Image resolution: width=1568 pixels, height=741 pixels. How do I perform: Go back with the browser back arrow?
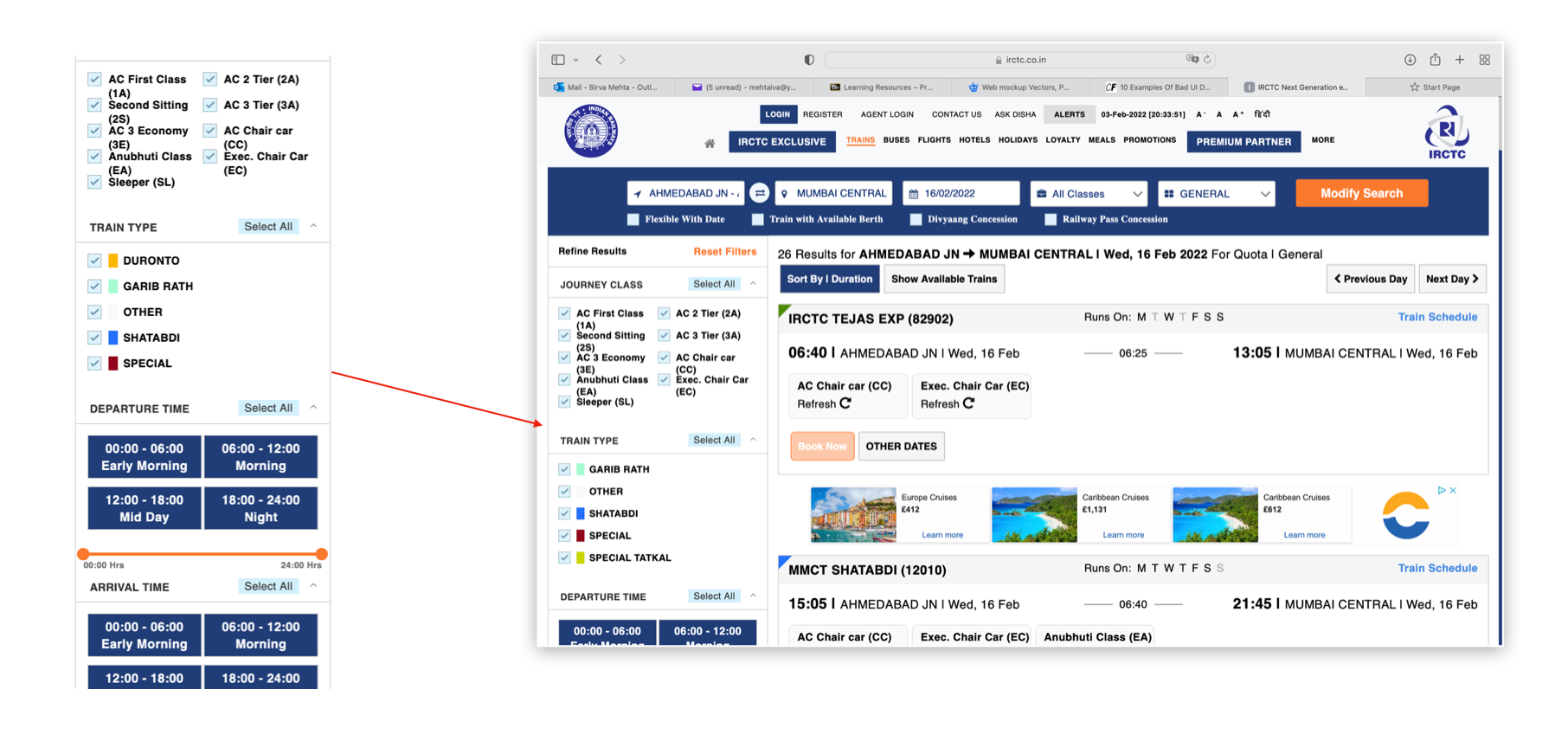tap(599, 60)
